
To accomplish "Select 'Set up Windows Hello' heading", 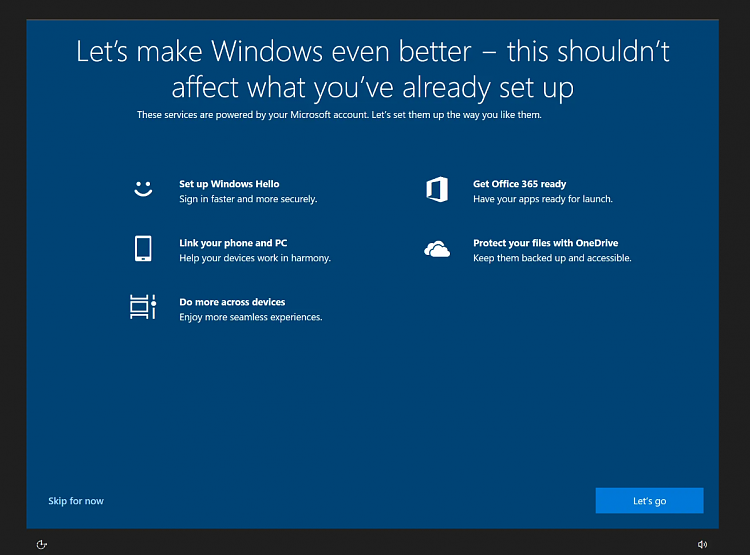I will pos(229,184).
